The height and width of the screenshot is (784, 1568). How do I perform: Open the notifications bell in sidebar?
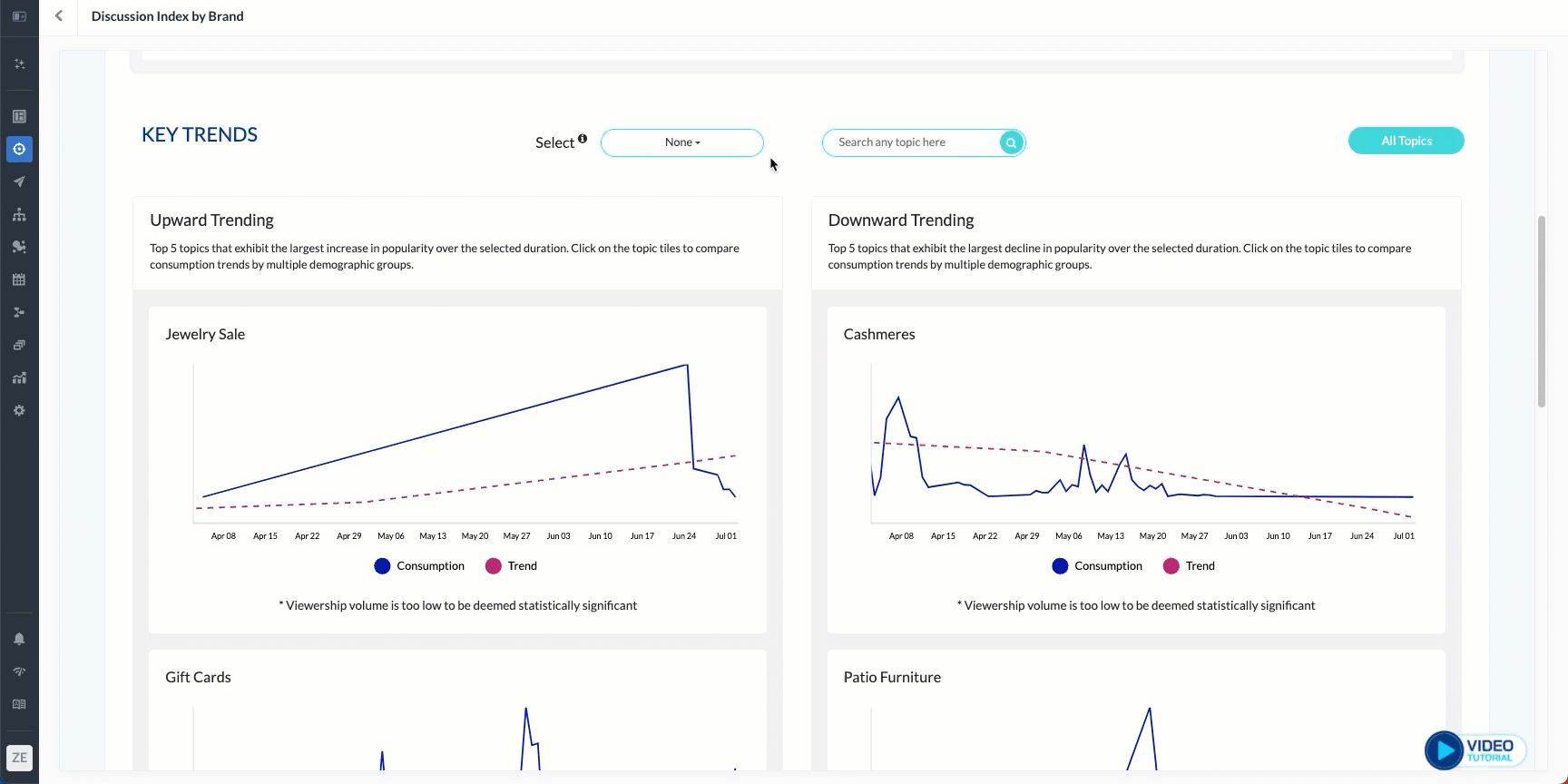click(19, 639)
